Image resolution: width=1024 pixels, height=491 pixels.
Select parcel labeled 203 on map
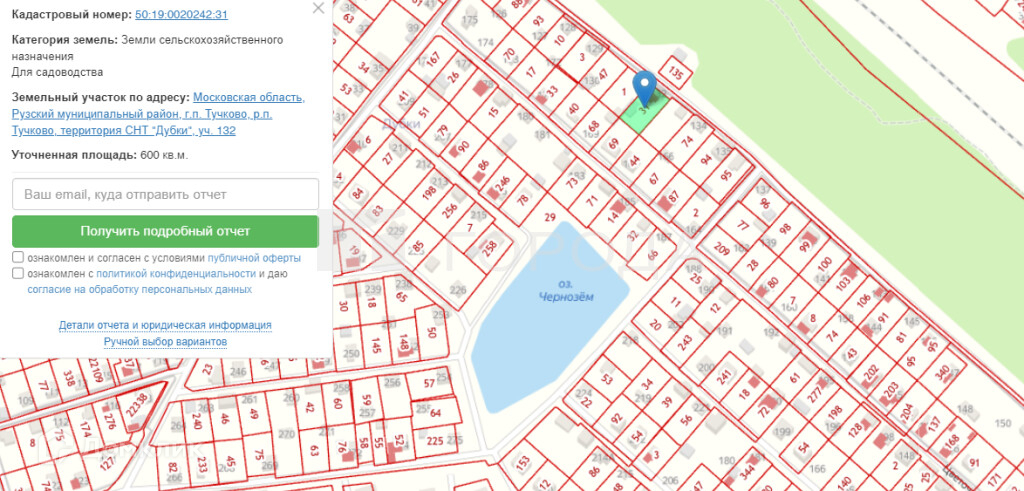point(890,391)
